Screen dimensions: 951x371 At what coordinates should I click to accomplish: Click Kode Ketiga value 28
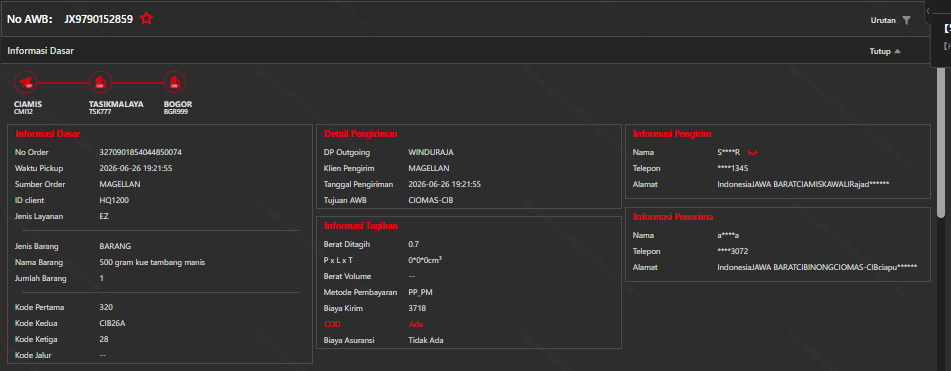103,339
